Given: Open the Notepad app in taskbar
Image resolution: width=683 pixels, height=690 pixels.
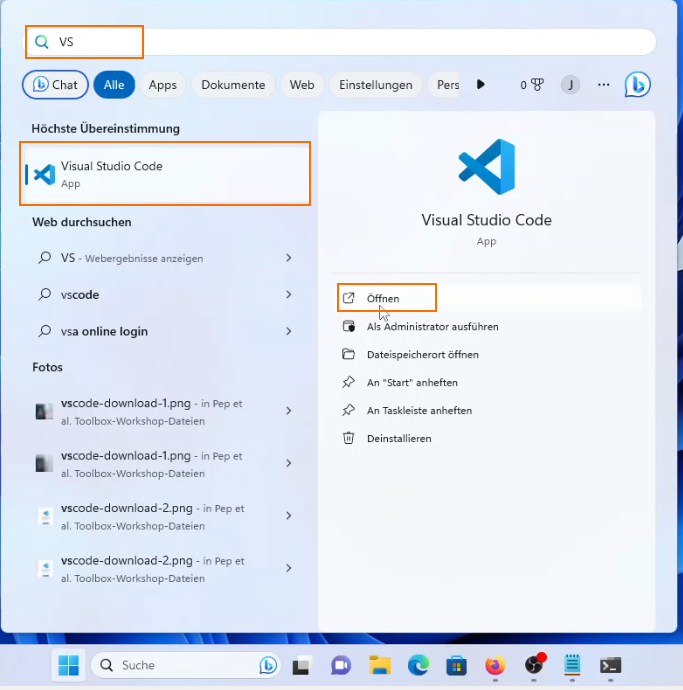Looking at the screenshot, I should [572, 665].
